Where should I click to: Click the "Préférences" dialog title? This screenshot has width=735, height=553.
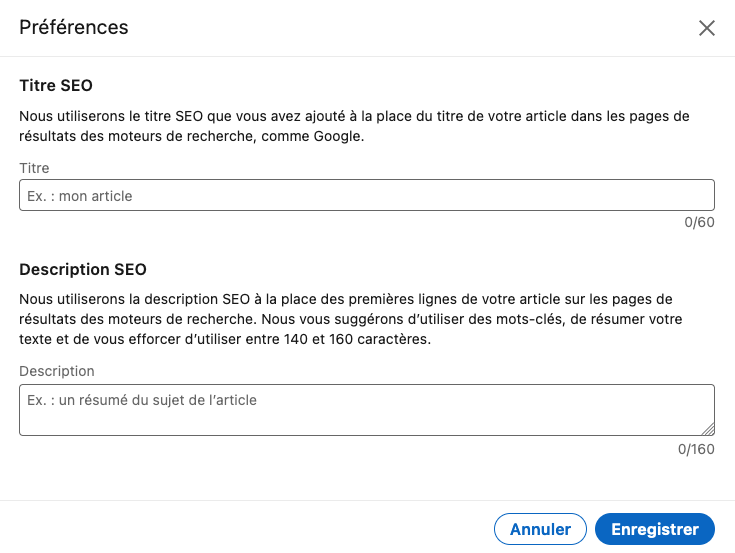pos(74,27)
